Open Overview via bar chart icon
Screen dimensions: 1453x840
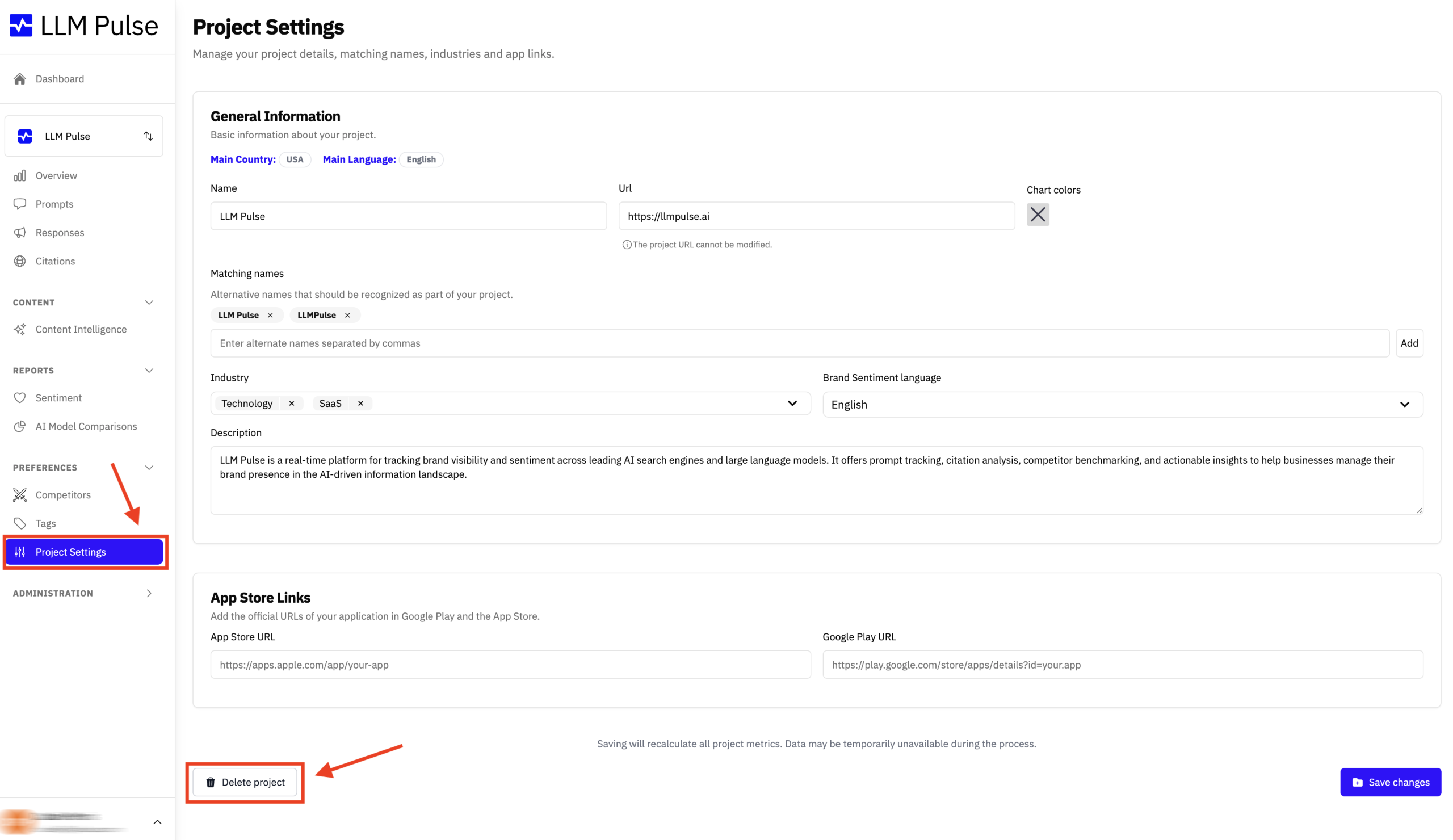(20, 176)
